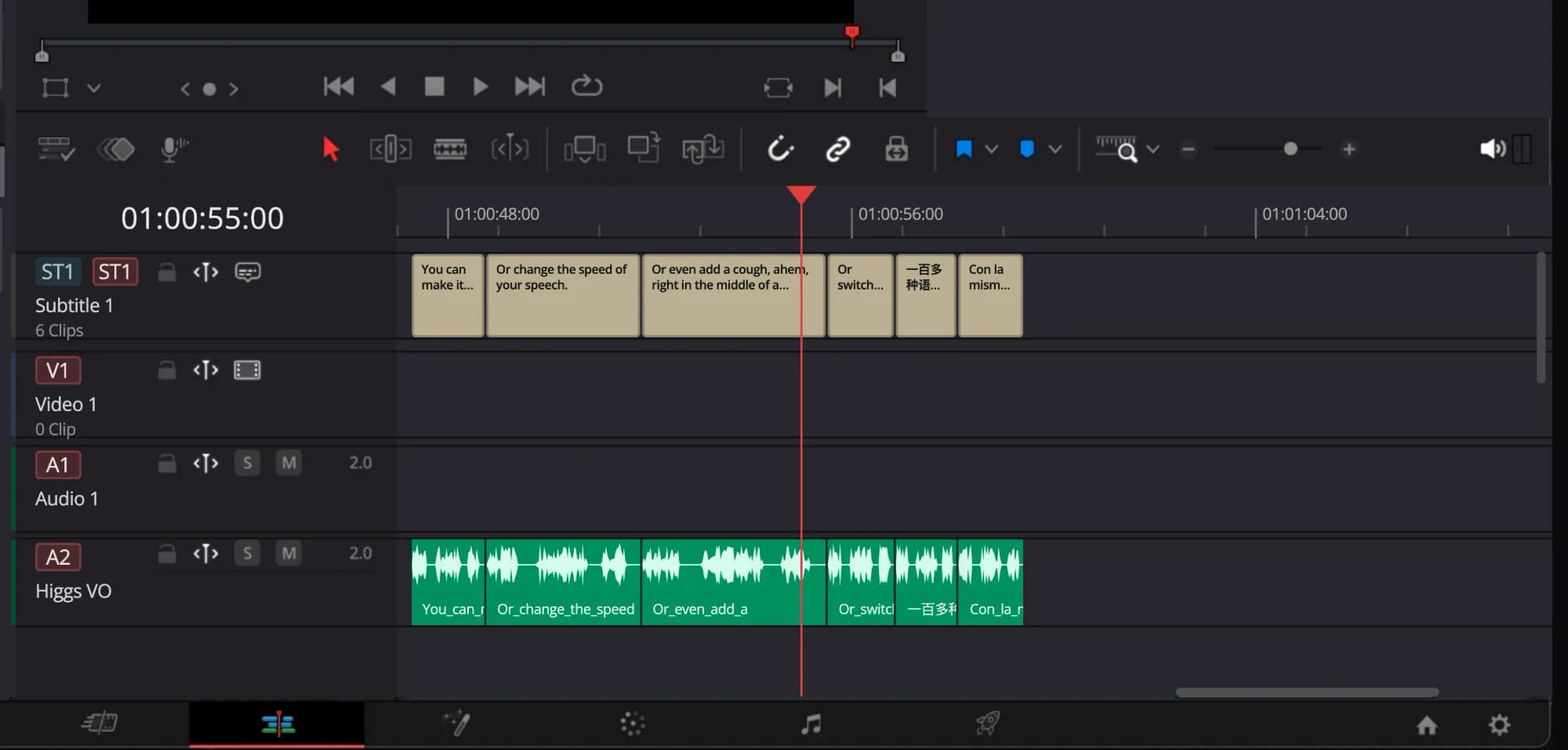Click the Insert Clip icon

585,148
